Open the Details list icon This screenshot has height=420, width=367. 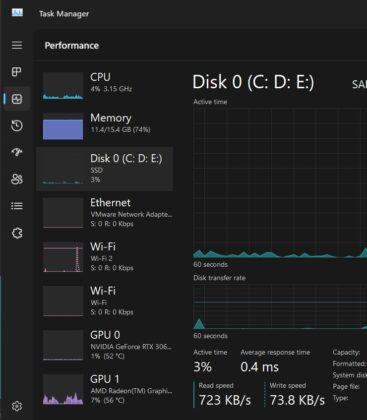pos(17,206)
